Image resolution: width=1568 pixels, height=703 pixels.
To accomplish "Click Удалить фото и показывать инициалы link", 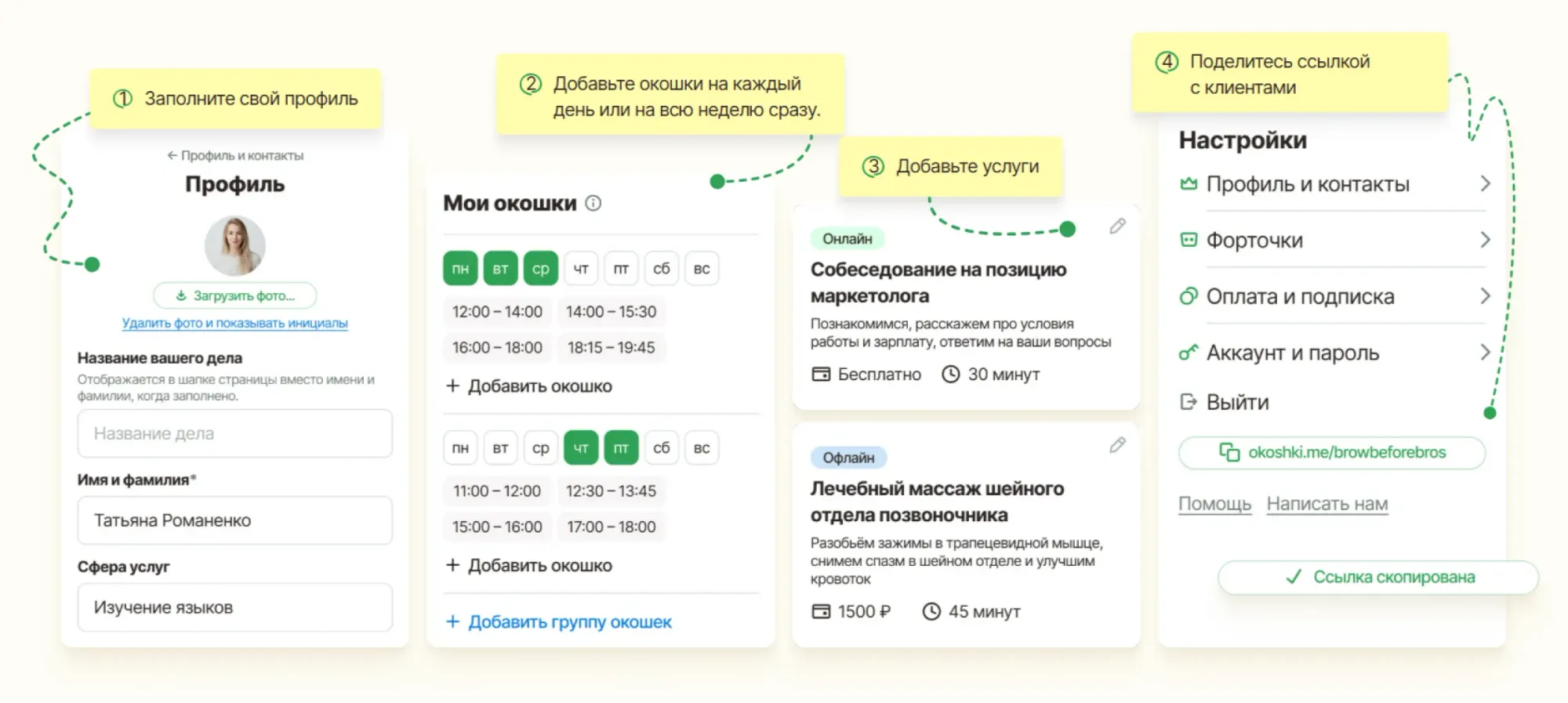I will click(x=235, y=323).
